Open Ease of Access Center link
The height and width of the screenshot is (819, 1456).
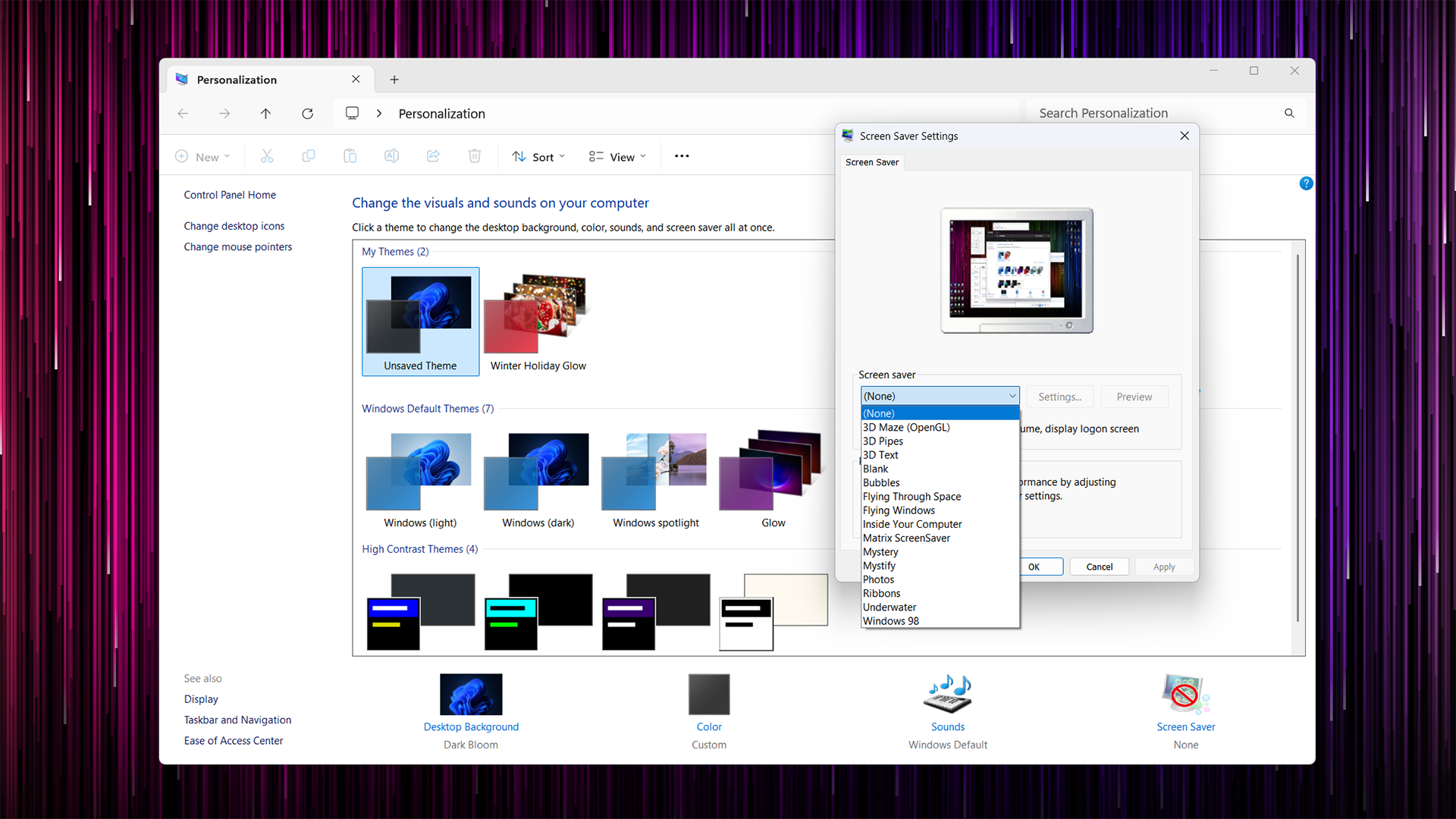[x=234, y=741]
